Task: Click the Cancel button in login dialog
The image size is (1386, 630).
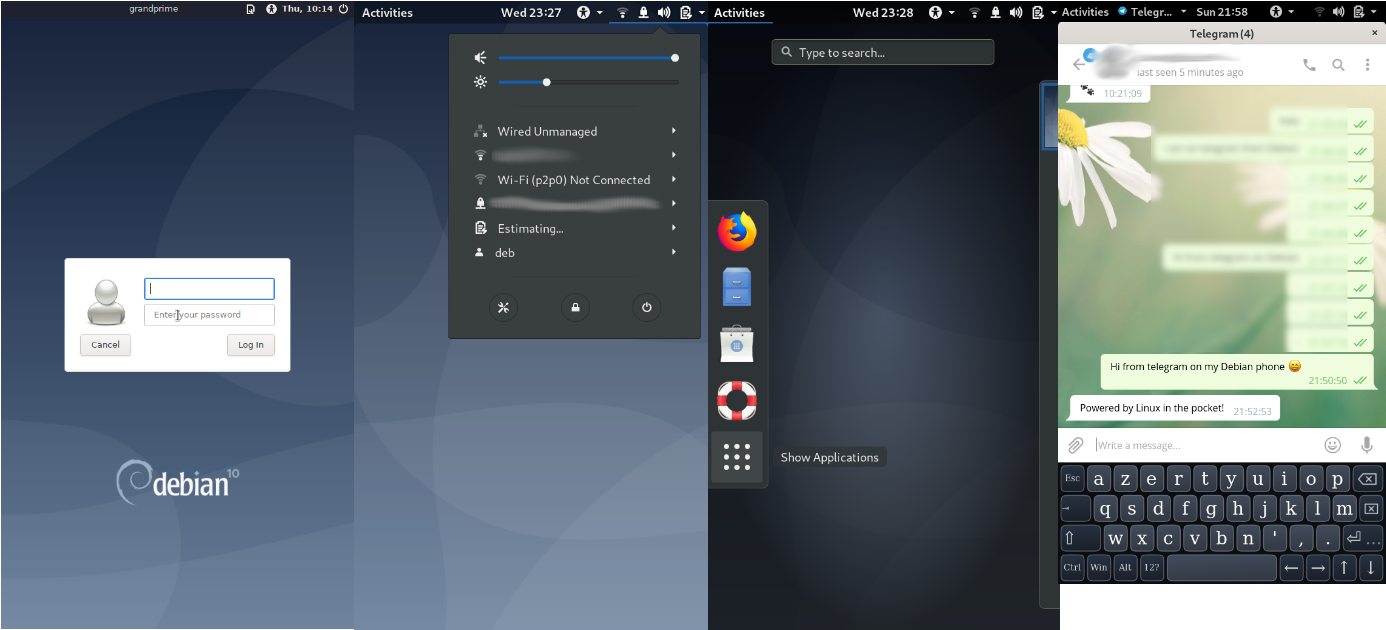Action: coord(105,344)
